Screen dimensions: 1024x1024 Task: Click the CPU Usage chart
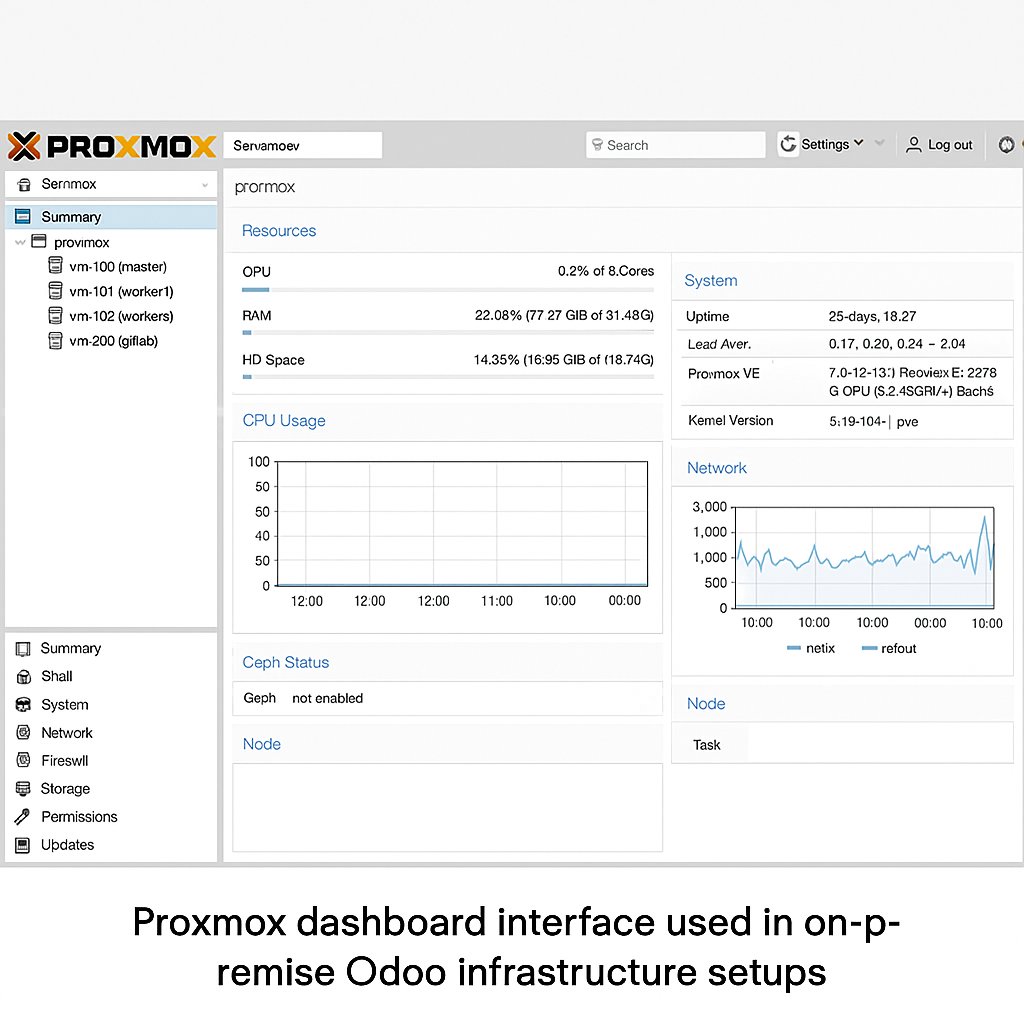tap(462, 524)
